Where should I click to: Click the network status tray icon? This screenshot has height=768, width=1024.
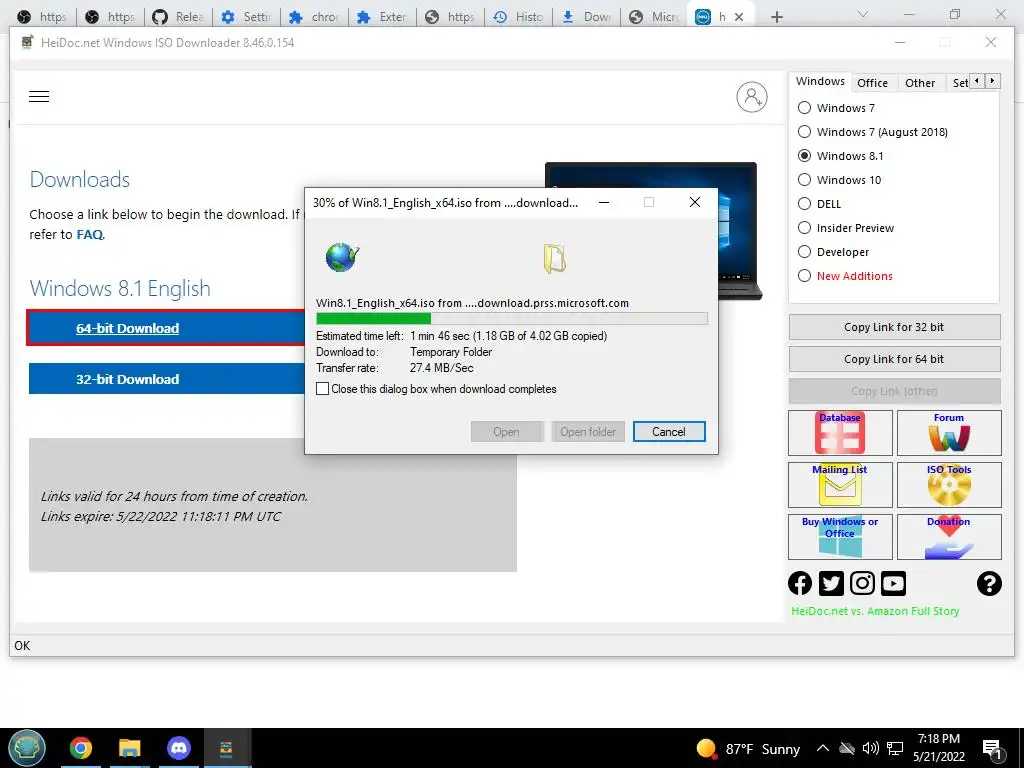pos(895,748)
